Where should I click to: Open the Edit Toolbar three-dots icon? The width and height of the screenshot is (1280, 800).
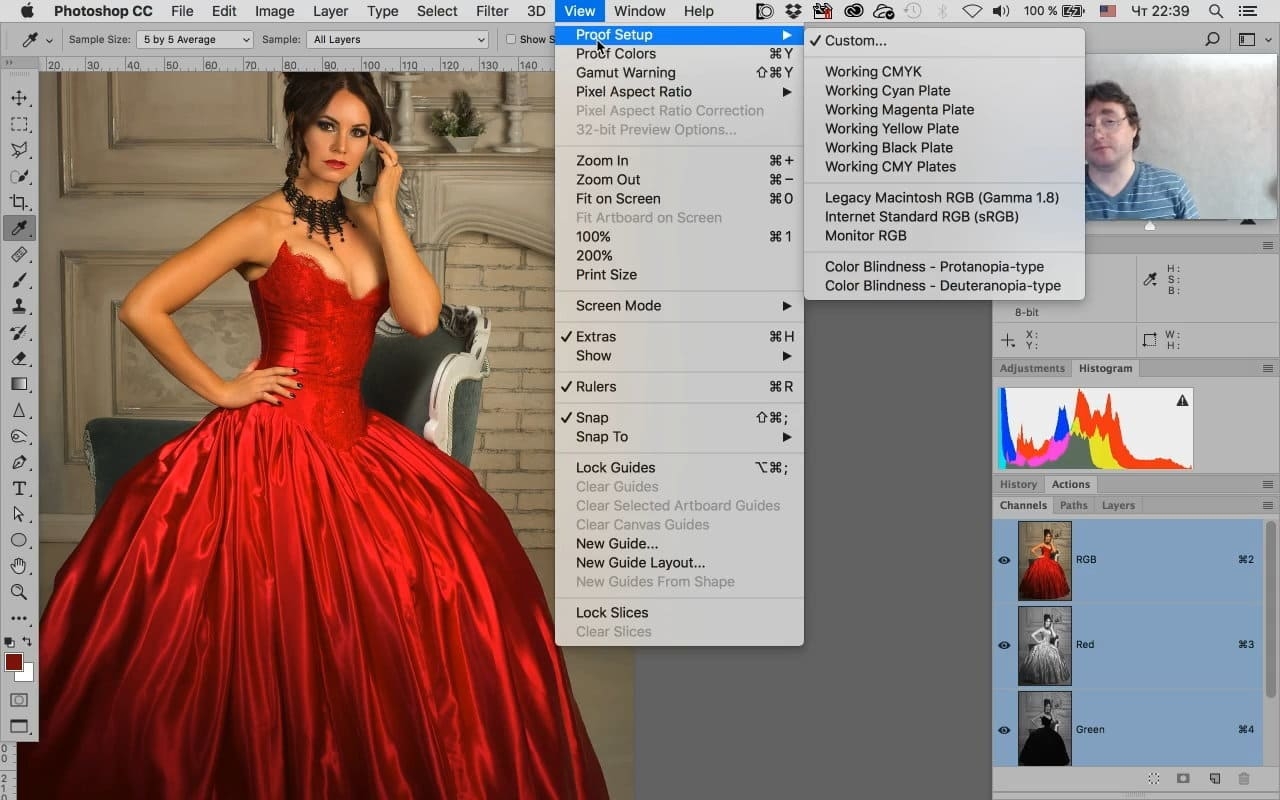(x=19, y=618)
